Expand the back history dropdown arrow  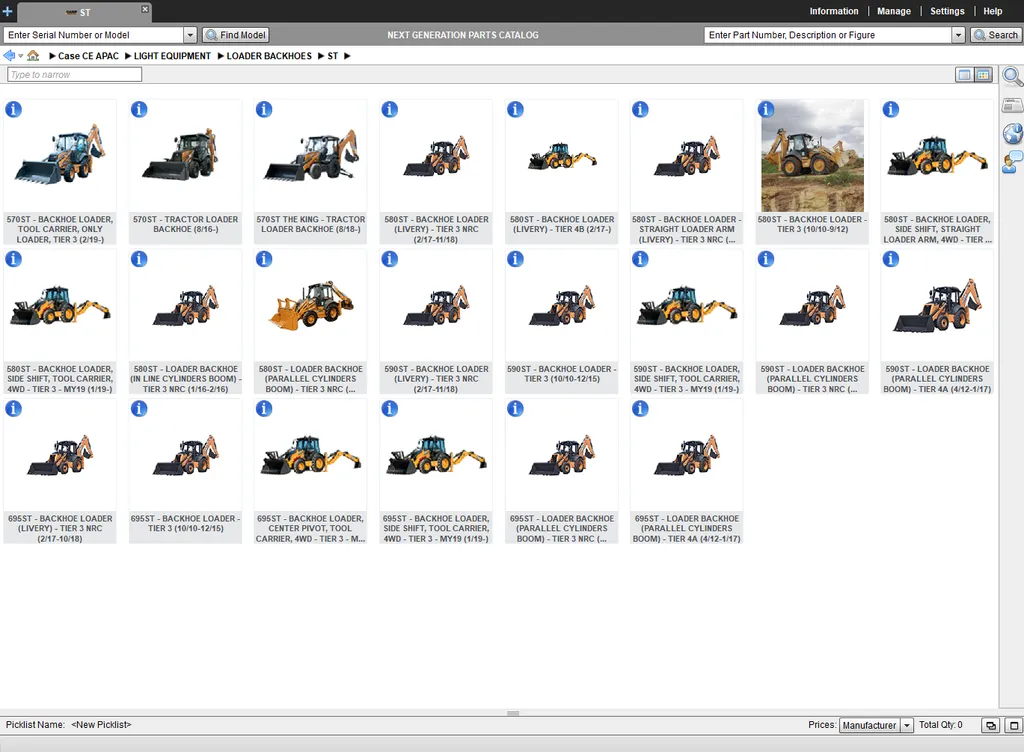point(21,56)
